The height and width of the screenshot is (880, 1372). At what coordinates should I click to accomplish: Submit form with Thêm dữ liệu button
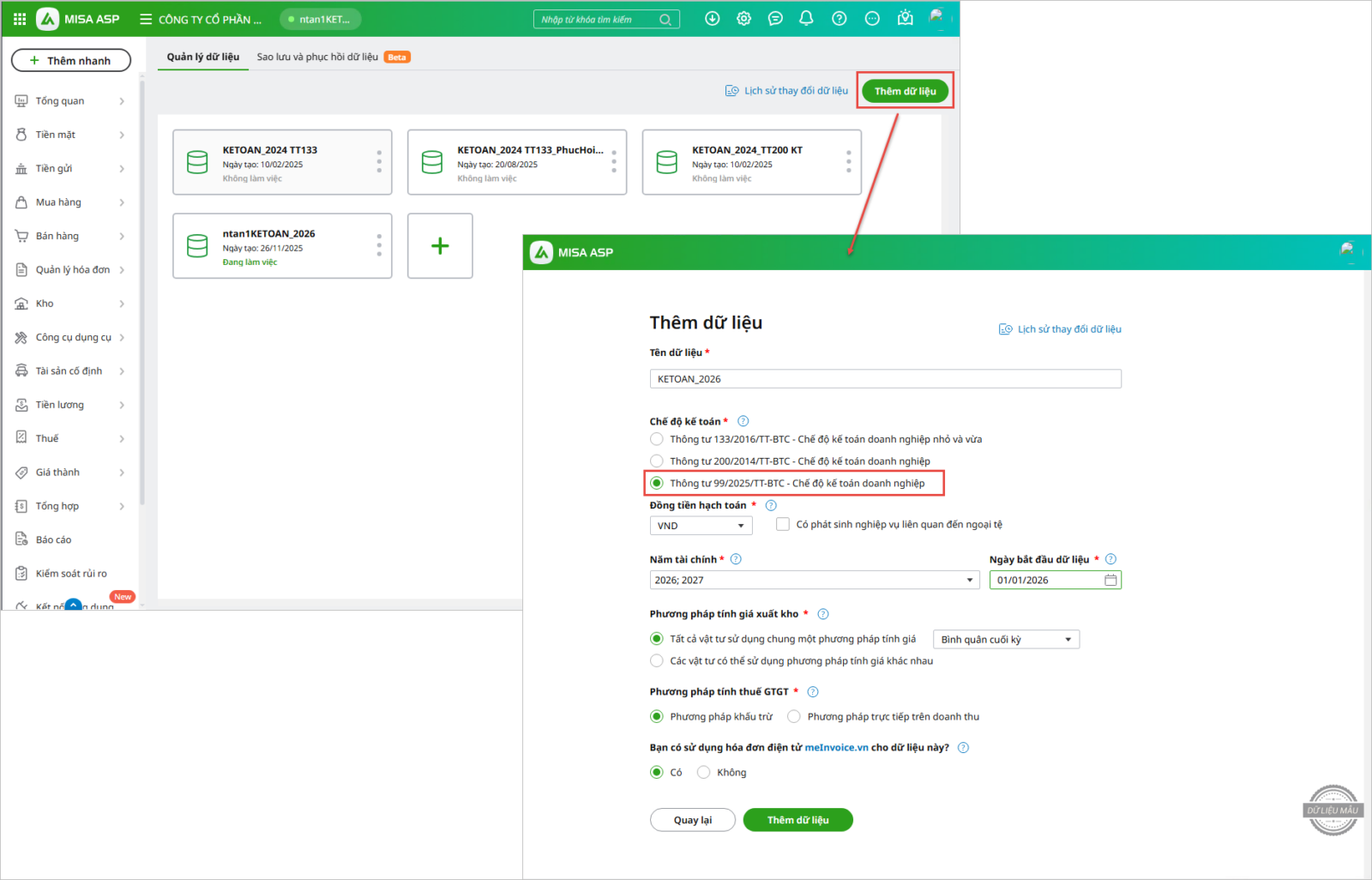click(x=798, y=820)
